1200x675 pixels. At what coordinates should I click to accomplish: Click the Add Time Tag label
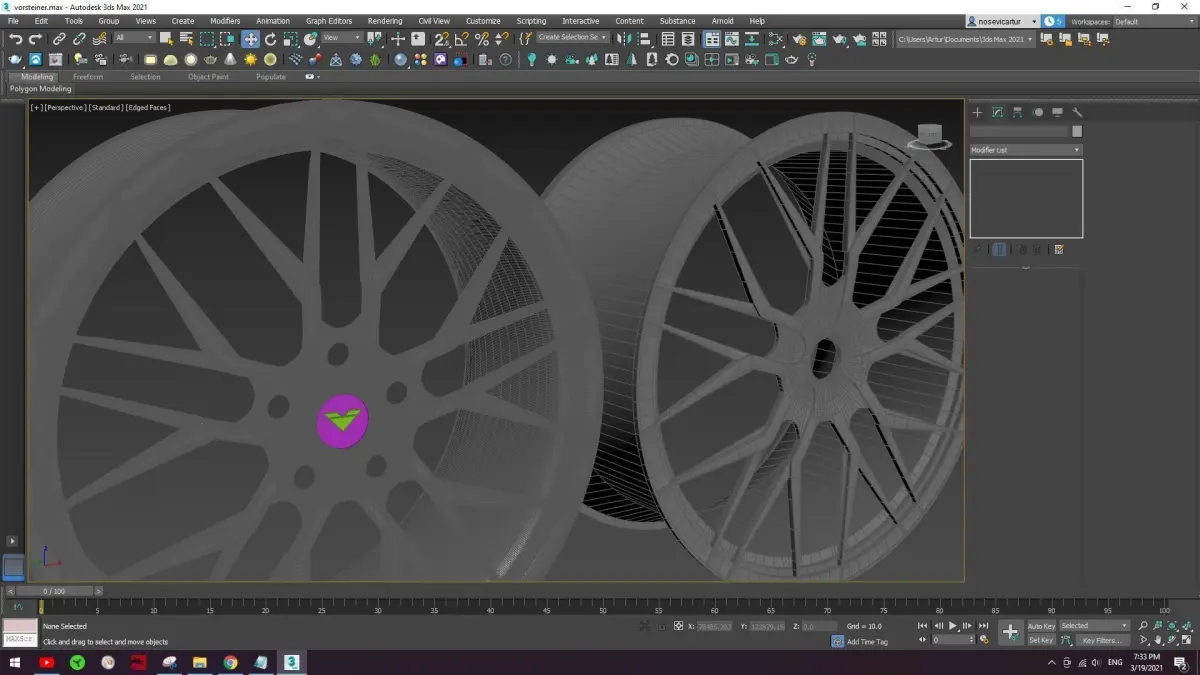867,642
